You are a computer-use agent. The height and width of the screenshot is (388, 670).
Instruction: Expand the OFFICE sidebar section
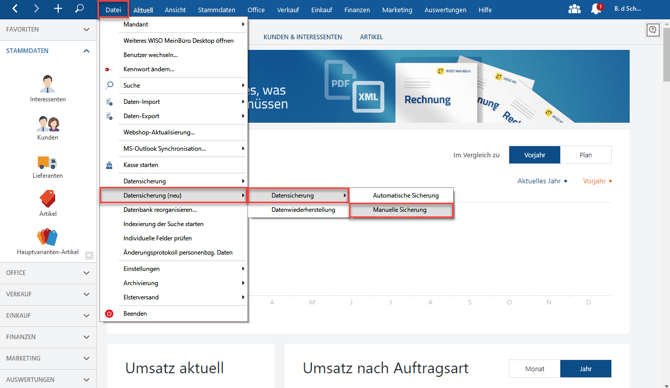(x=48, y=273)
